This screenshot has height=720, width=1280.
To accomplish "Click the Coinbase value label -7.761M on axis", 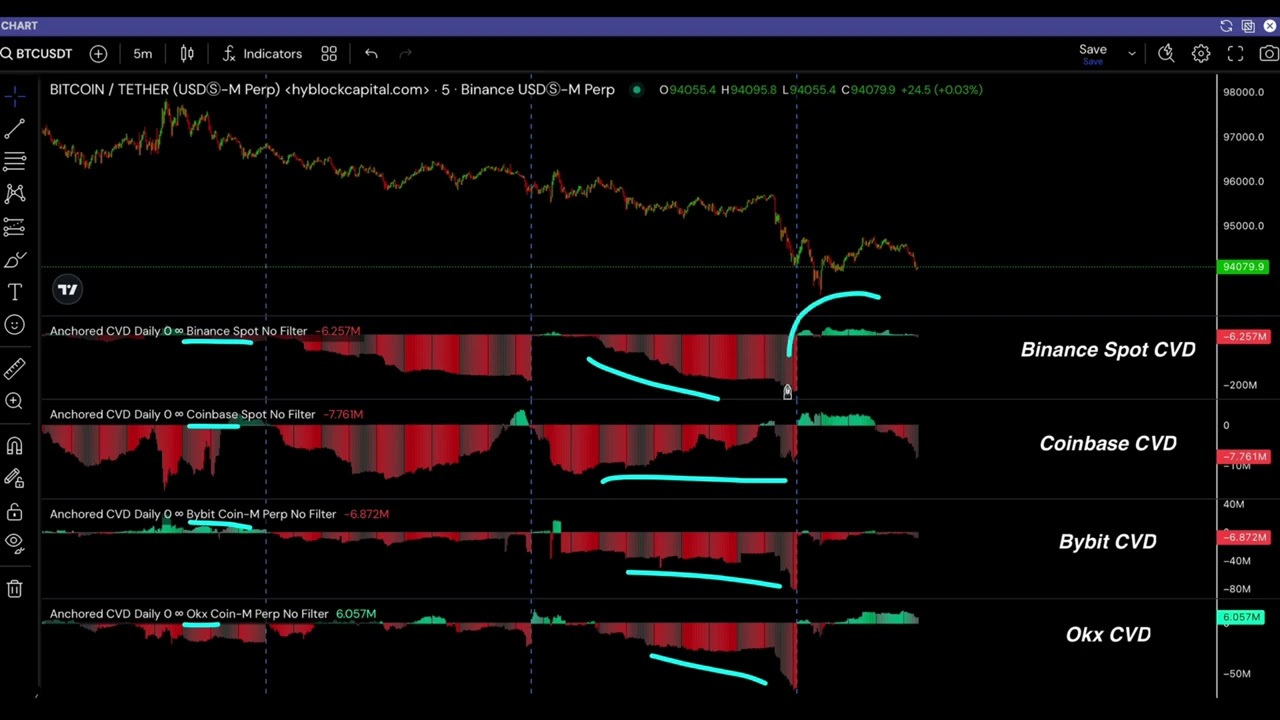I will [x=1244, y=457].
